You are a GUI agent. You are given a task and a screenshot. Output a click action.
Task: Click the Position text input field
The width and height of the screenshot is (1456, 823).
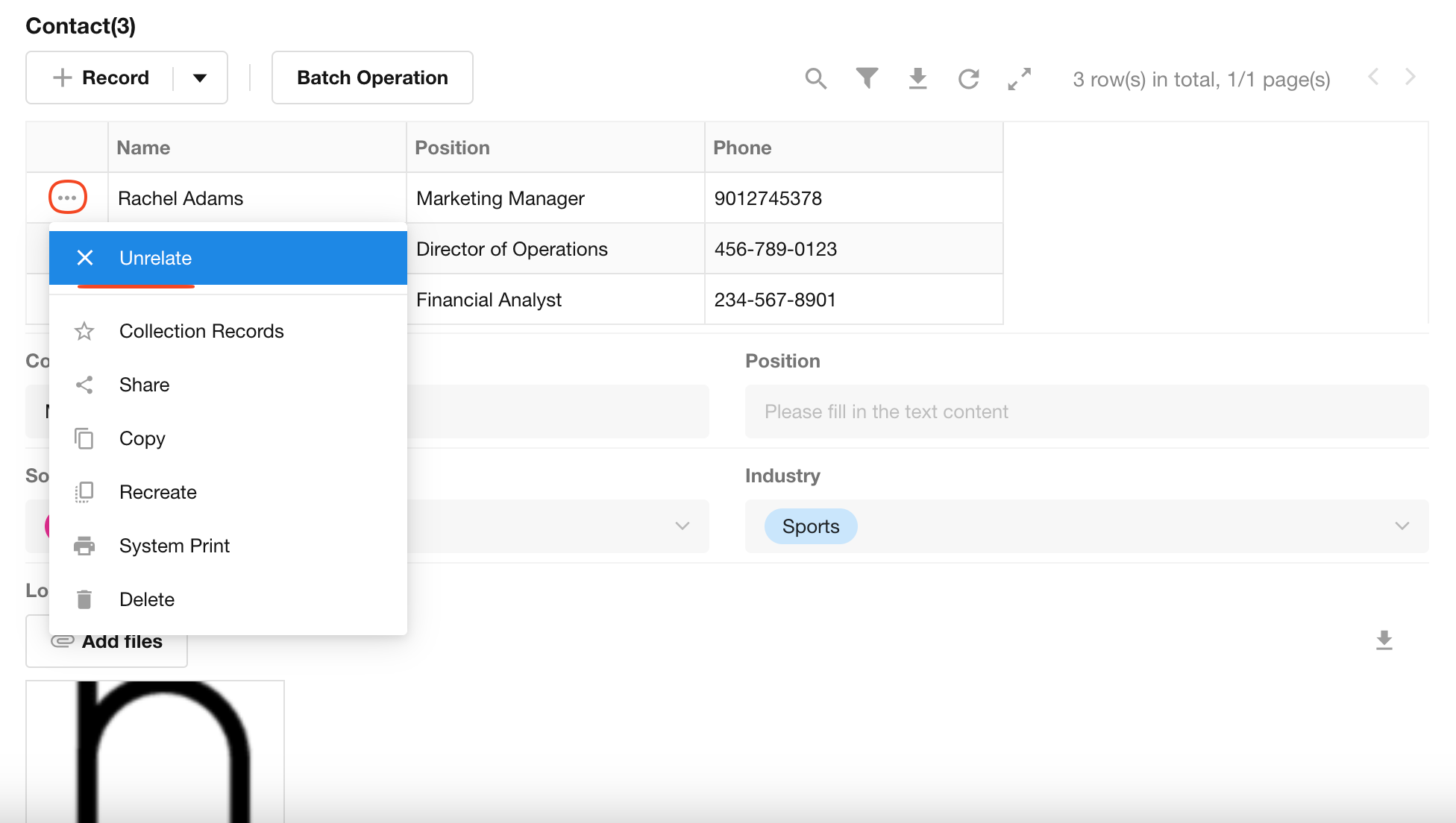click(1086, 411)
